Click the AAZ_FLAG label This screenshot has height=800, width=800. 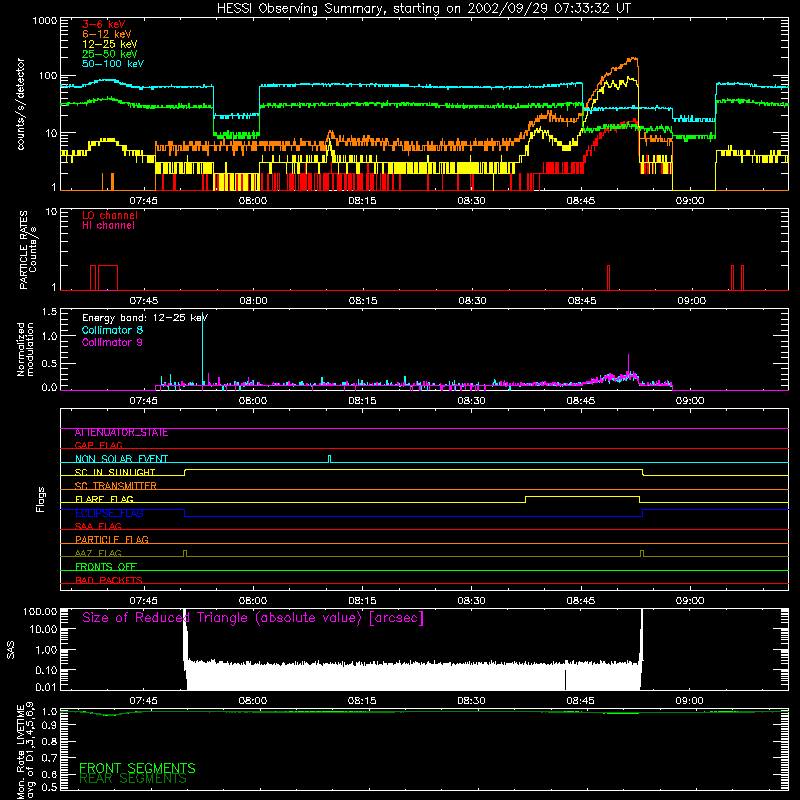coord(98,553)
